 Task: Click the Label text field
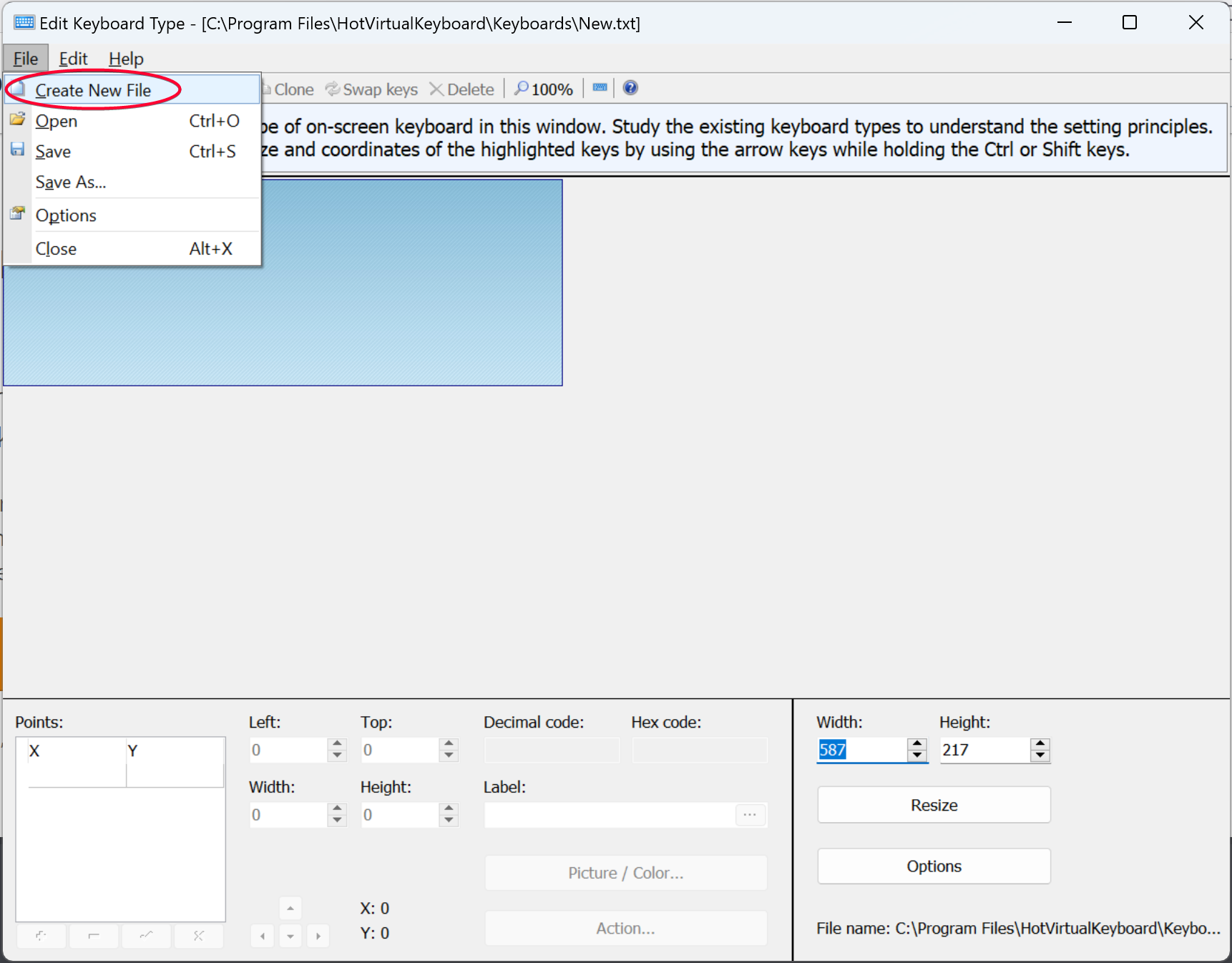click(x=610, y=815)
